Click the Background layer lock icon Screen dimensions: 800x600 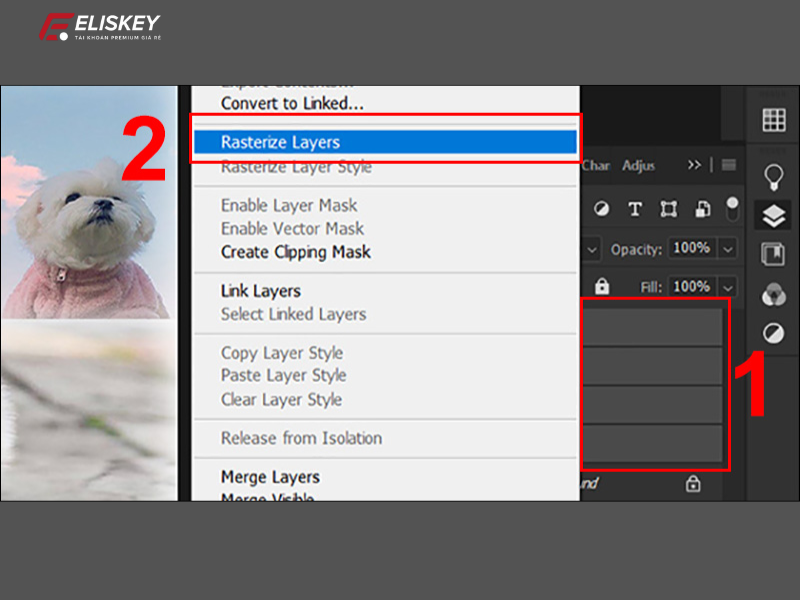pyautogui.click(x=691, y=483)
